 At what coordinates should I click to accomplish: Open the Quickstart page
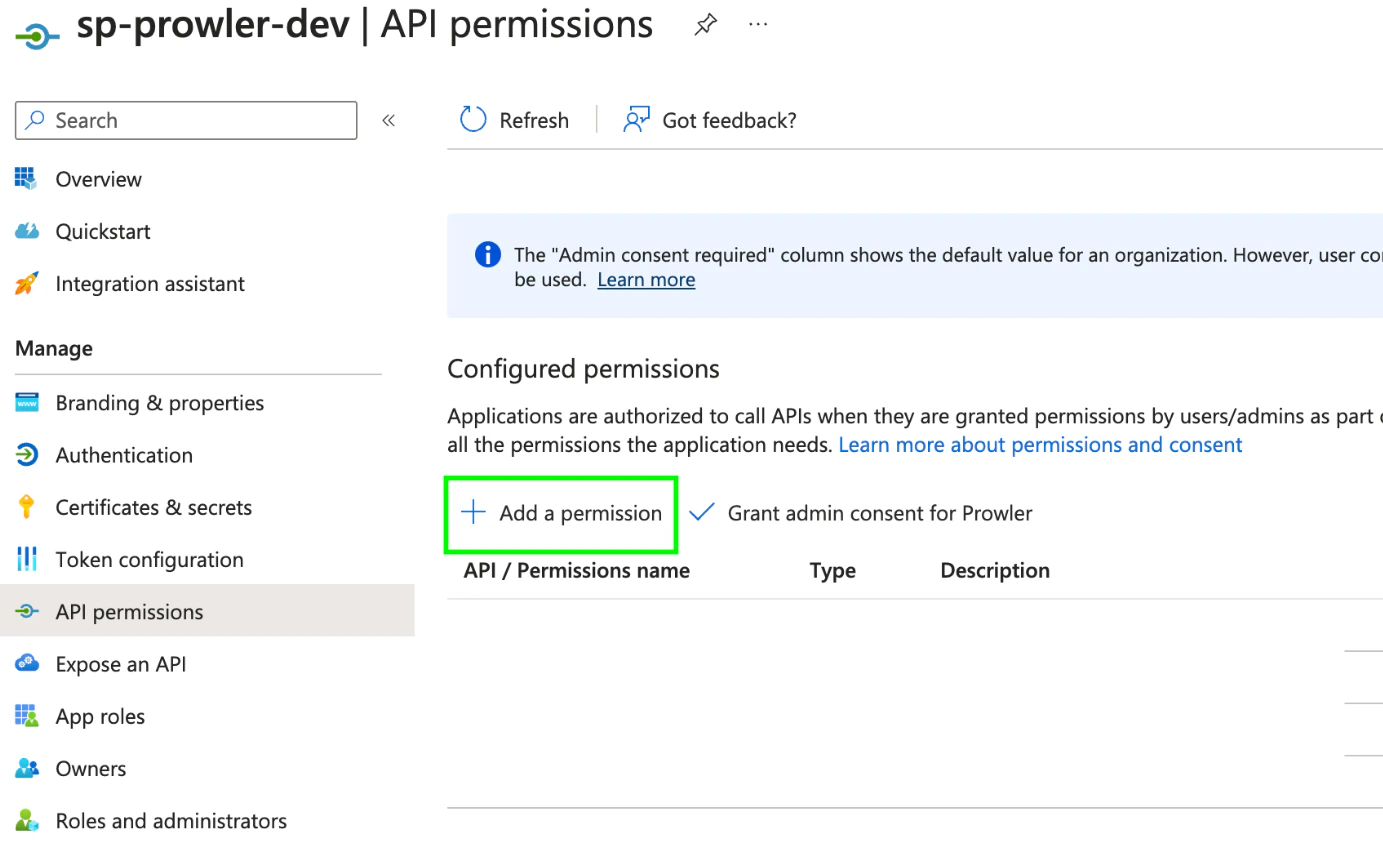tap(102, 231)
